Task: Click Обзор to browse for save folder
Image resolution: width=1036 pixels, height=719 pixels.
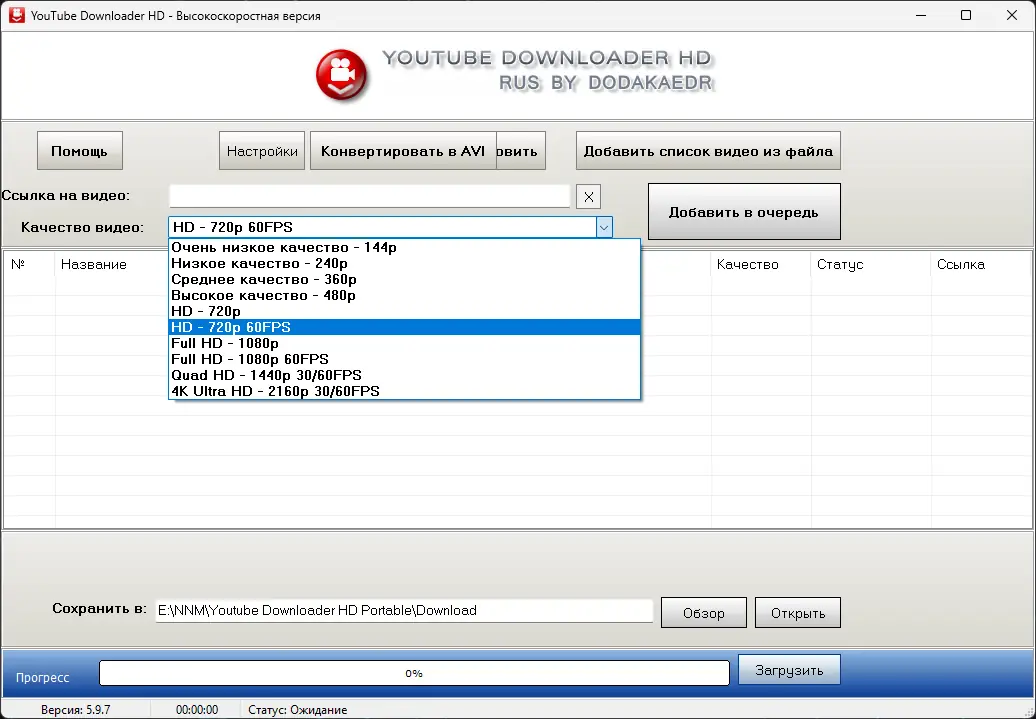Action: [703, 612]
